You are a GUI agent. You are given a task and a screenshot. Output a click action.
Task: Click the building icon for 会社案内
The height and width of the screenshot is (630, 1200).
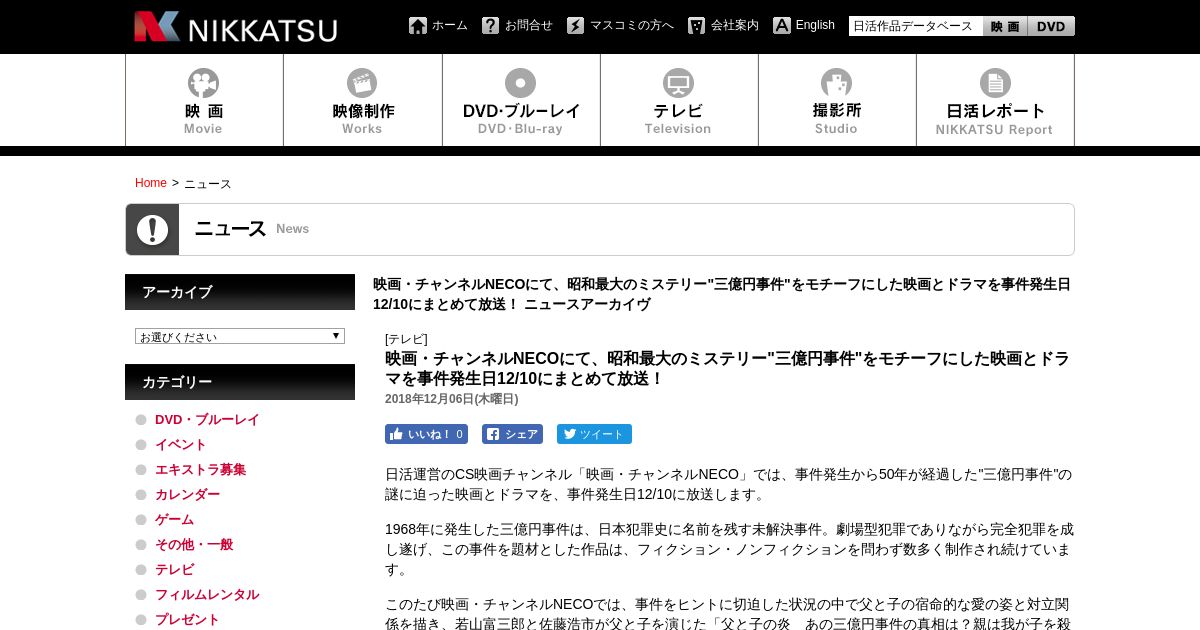[x=696, y=26]
